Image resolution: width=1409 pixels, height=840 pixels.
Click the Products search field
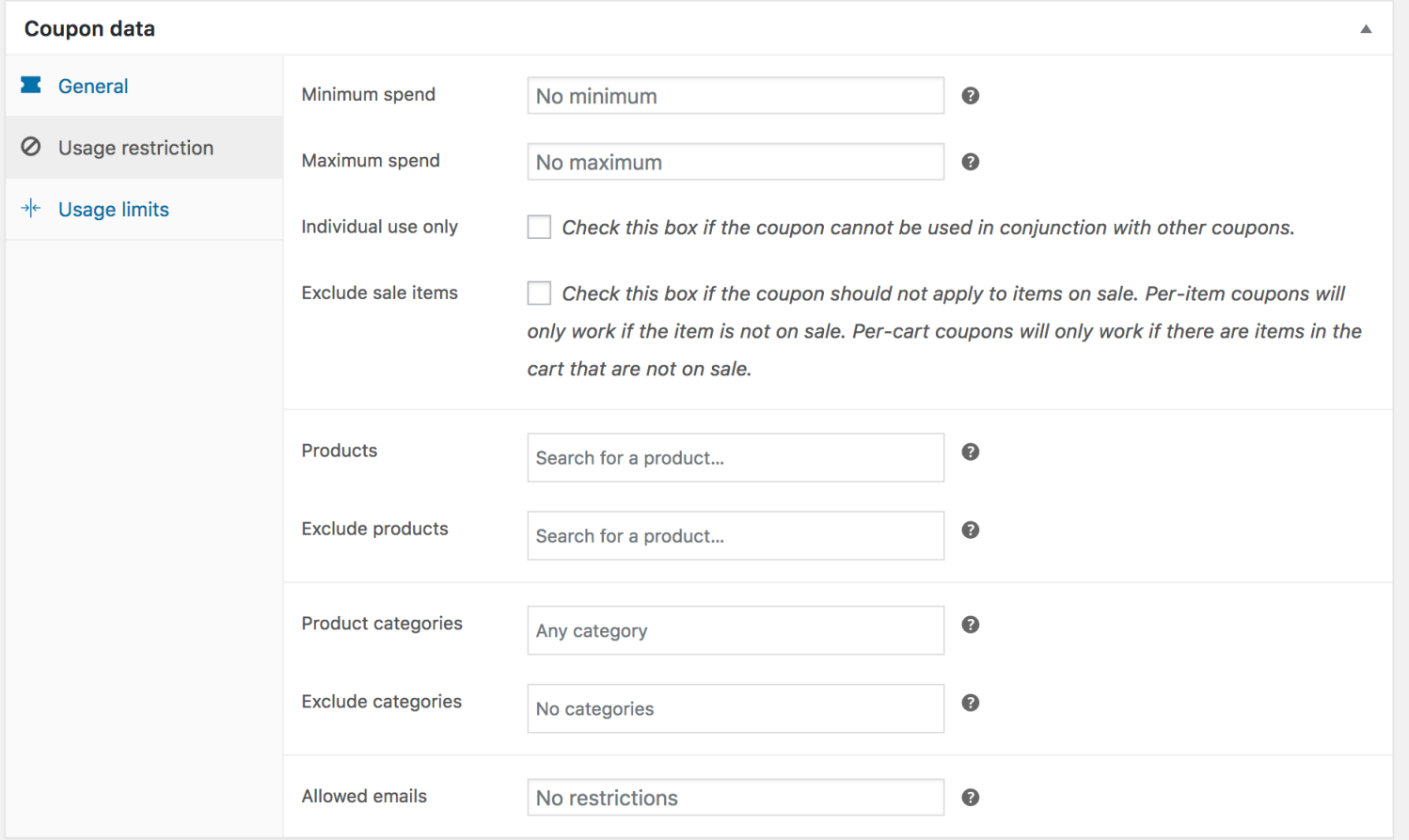[x=735, y=458]
